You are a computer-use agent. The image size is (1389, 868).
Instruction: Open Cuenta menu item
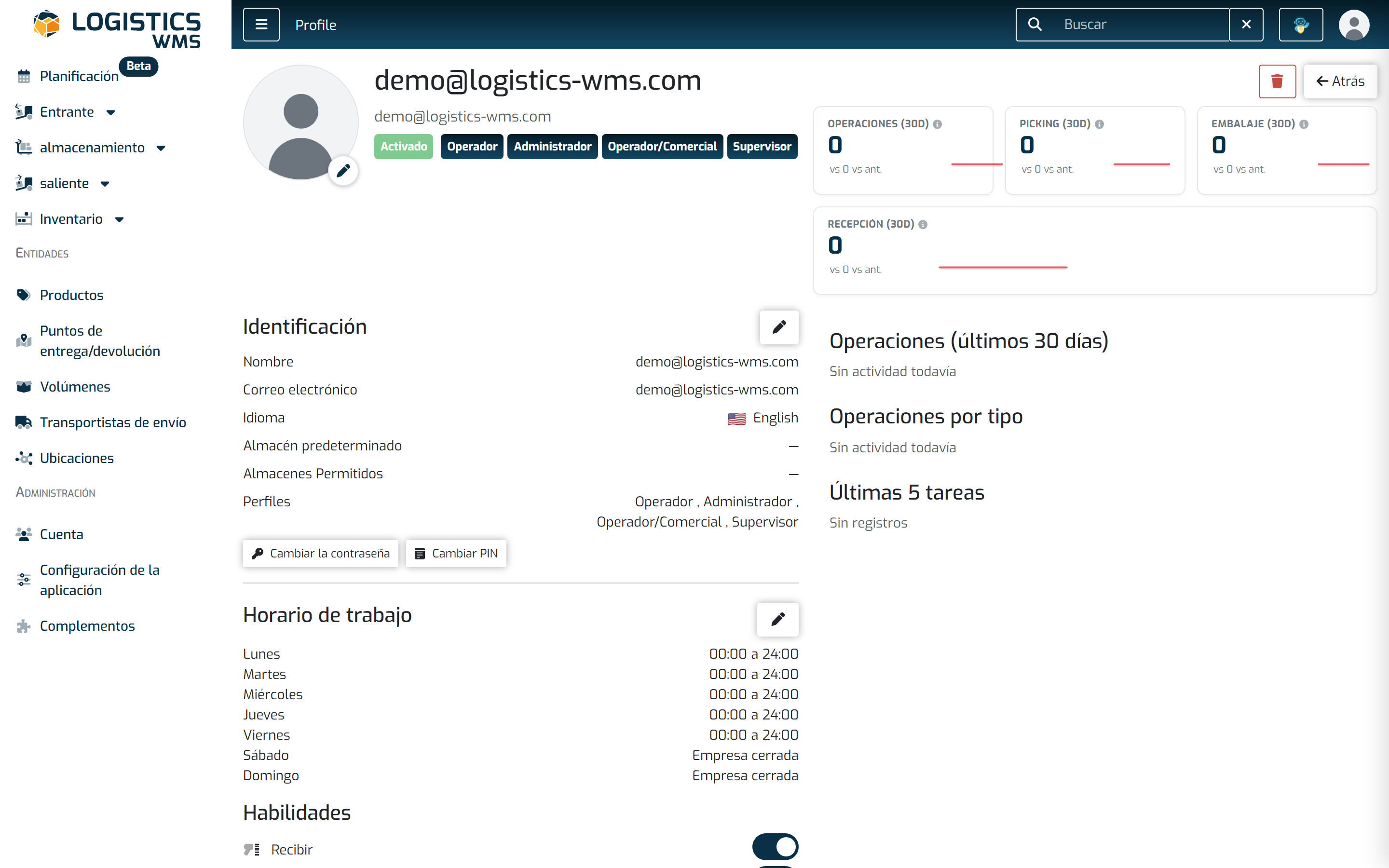click(61, 534)
